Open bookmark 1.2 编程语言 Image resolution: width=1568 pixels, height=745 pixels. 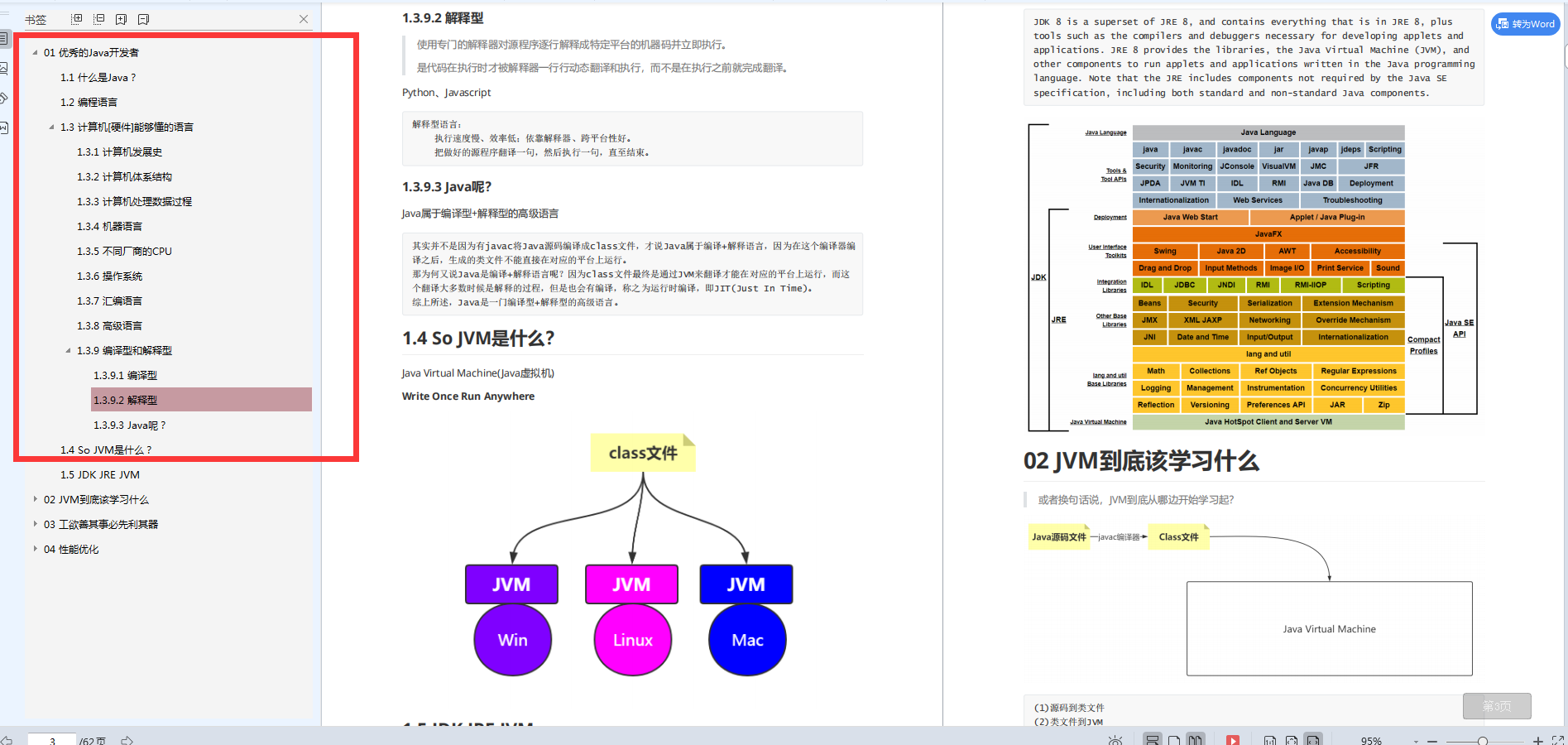point(89,102)
